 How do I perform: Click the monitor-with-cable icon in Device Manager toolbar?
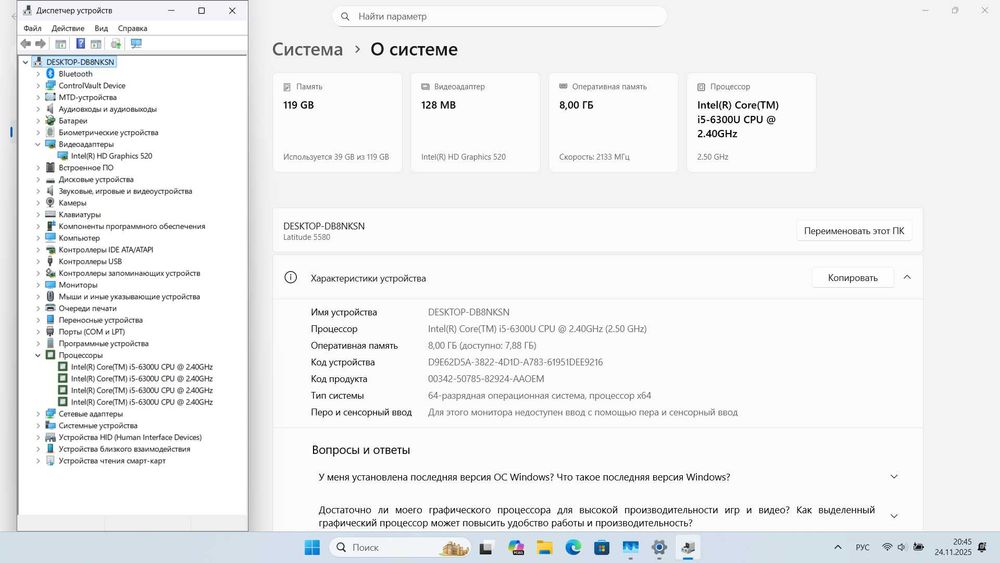click(136, 43)
